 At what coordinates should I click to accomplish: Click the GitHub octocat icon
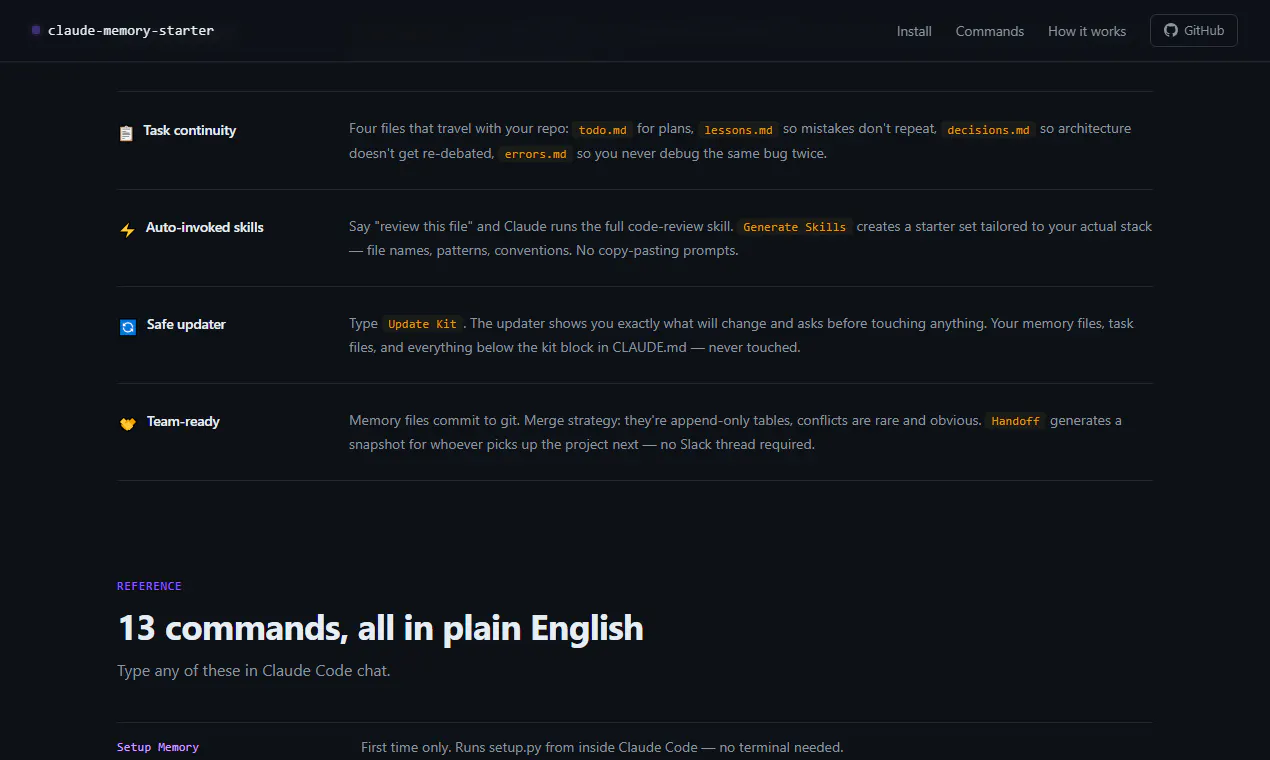[x=1171, y=31]
